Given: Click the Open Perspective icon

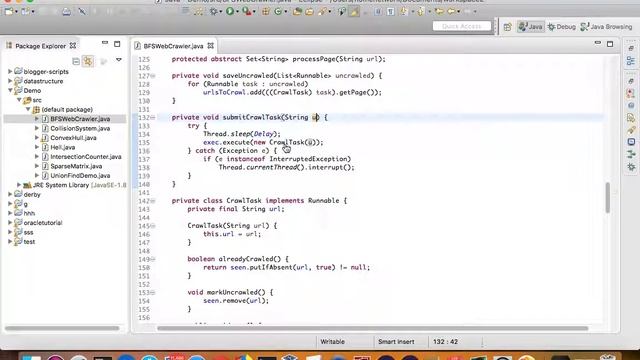Looking at the screenshot, I should (507, 27).
